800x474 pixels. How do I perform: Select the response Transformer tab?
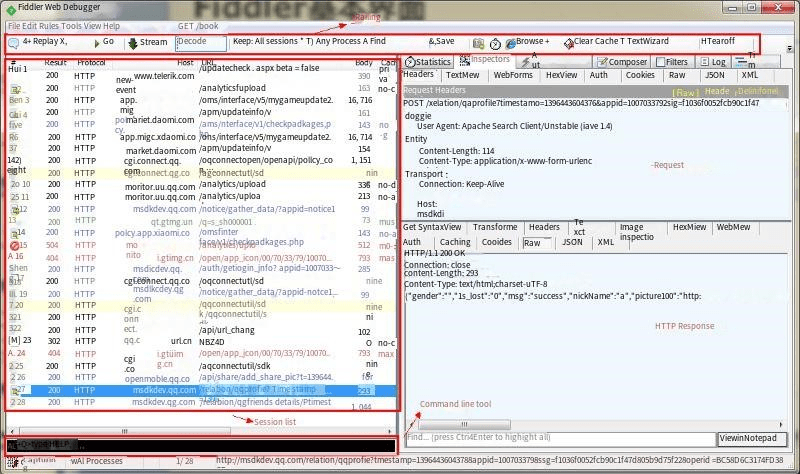[495, 228]
